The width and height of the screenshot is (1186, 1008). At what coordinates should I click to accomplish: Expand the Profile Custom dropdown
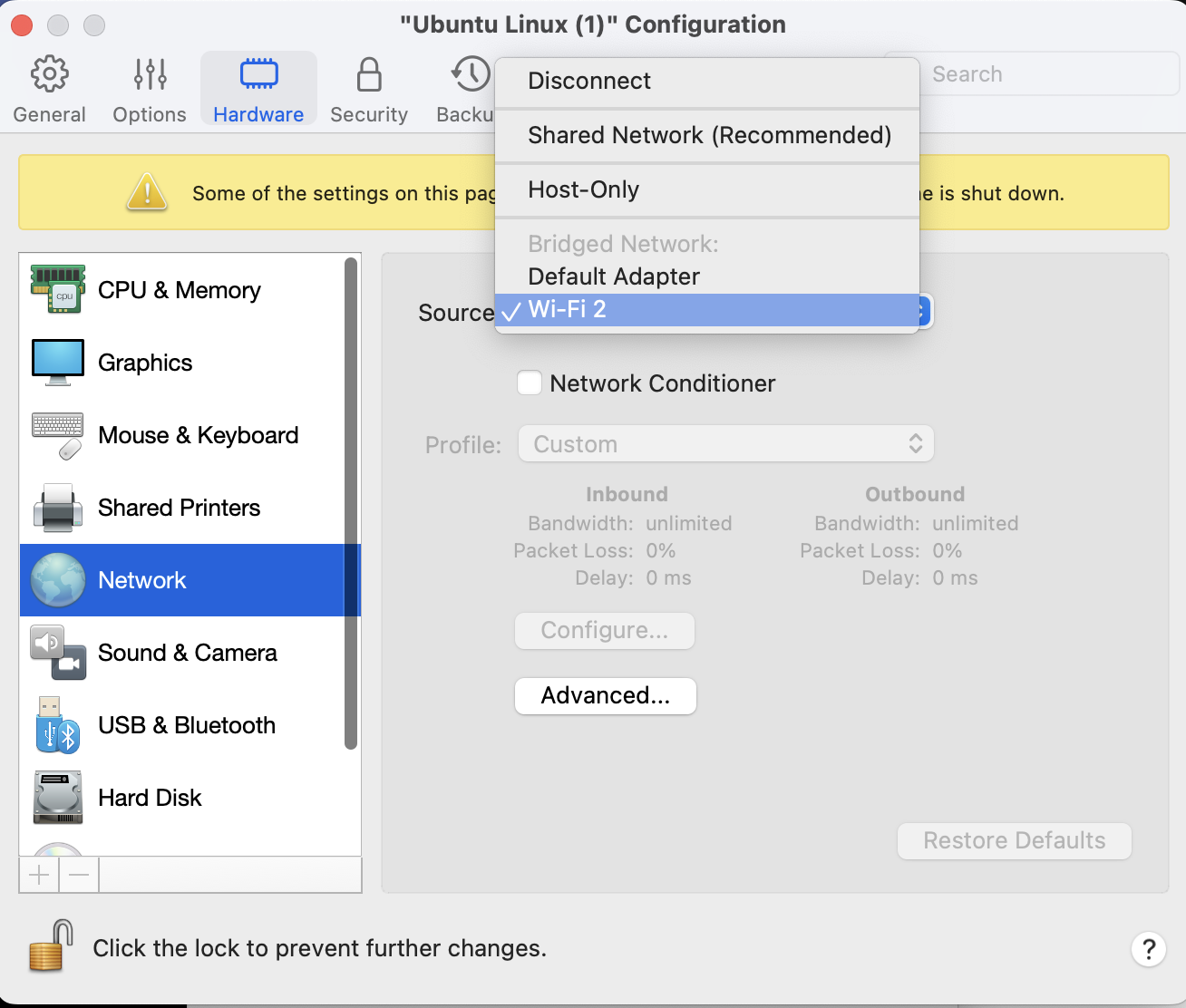pyautogui.click(x=725, y=444)
